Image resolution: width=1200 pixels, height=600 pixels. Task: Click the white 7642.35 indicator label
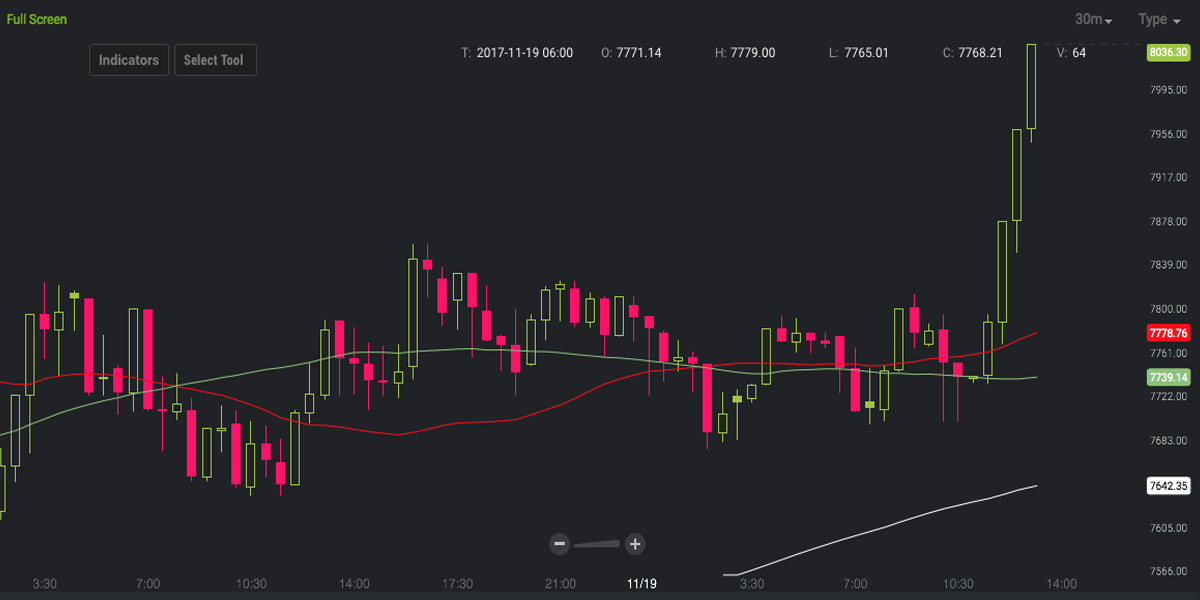click(1168, 486)
